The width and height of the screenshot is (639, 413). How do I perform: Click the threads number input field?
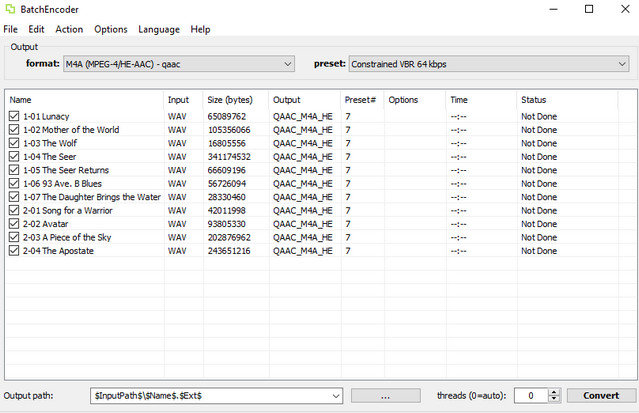click(531, 395)
